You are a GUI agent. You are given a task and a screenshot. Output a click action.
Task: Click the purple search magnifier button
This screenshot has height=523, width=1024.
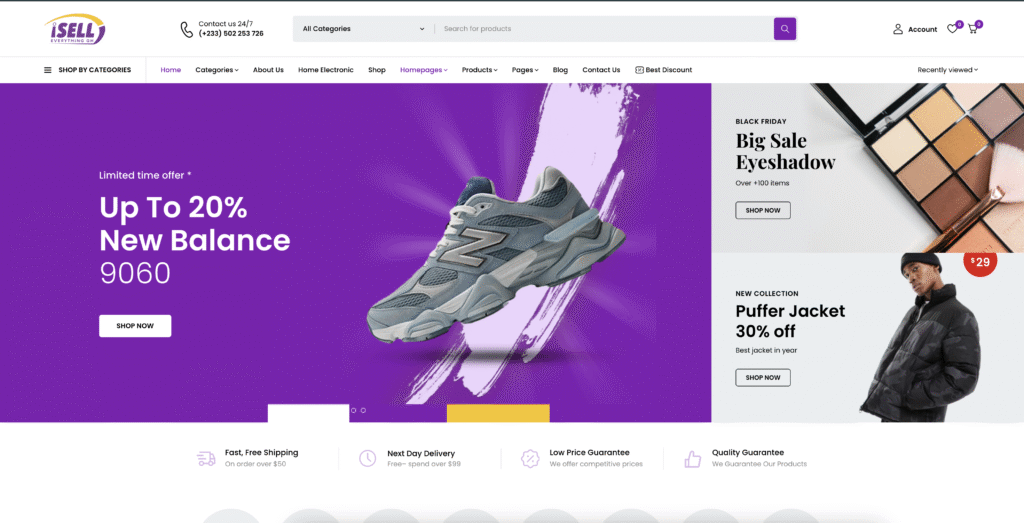(785, 29)
